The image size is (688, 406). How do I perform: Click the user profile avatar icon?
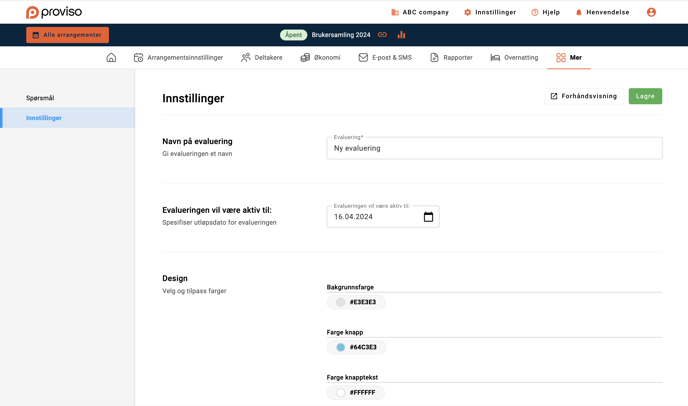[651, 12]
